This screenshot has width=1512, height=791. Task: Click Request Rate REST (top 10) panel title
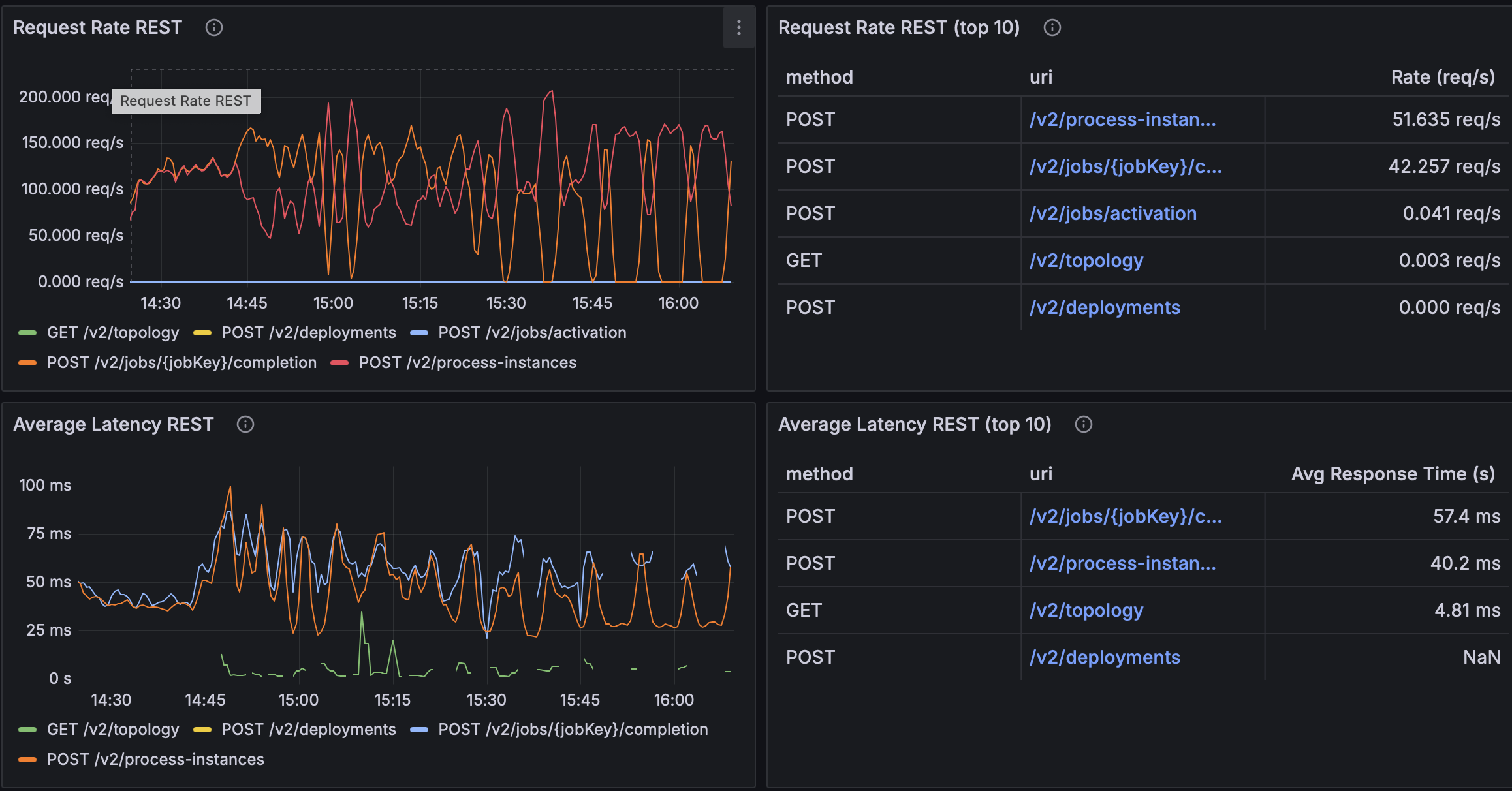tap(898, 27)
